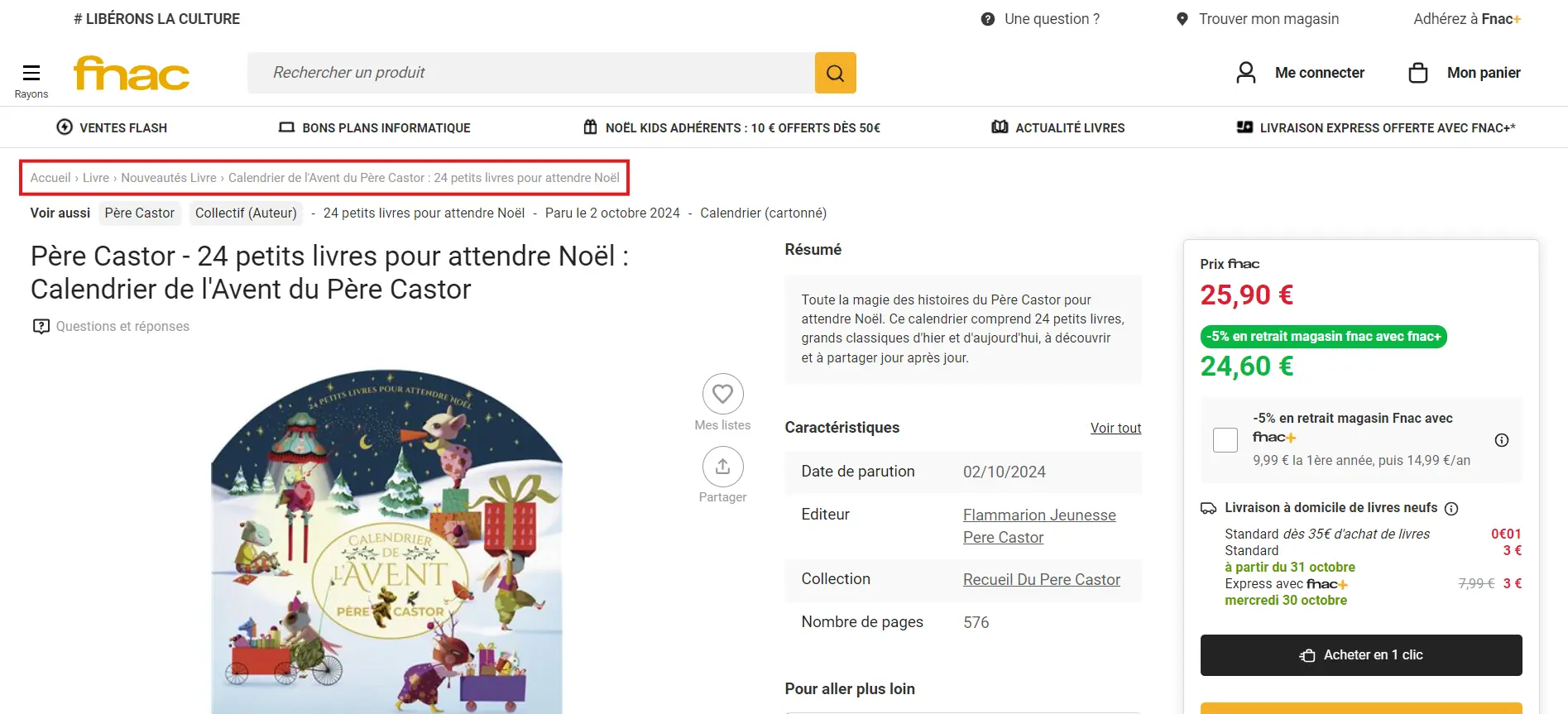Open VENTES FLASH menu item
The height and width of the screenshot is (714, 1568).
pos(112,127)
